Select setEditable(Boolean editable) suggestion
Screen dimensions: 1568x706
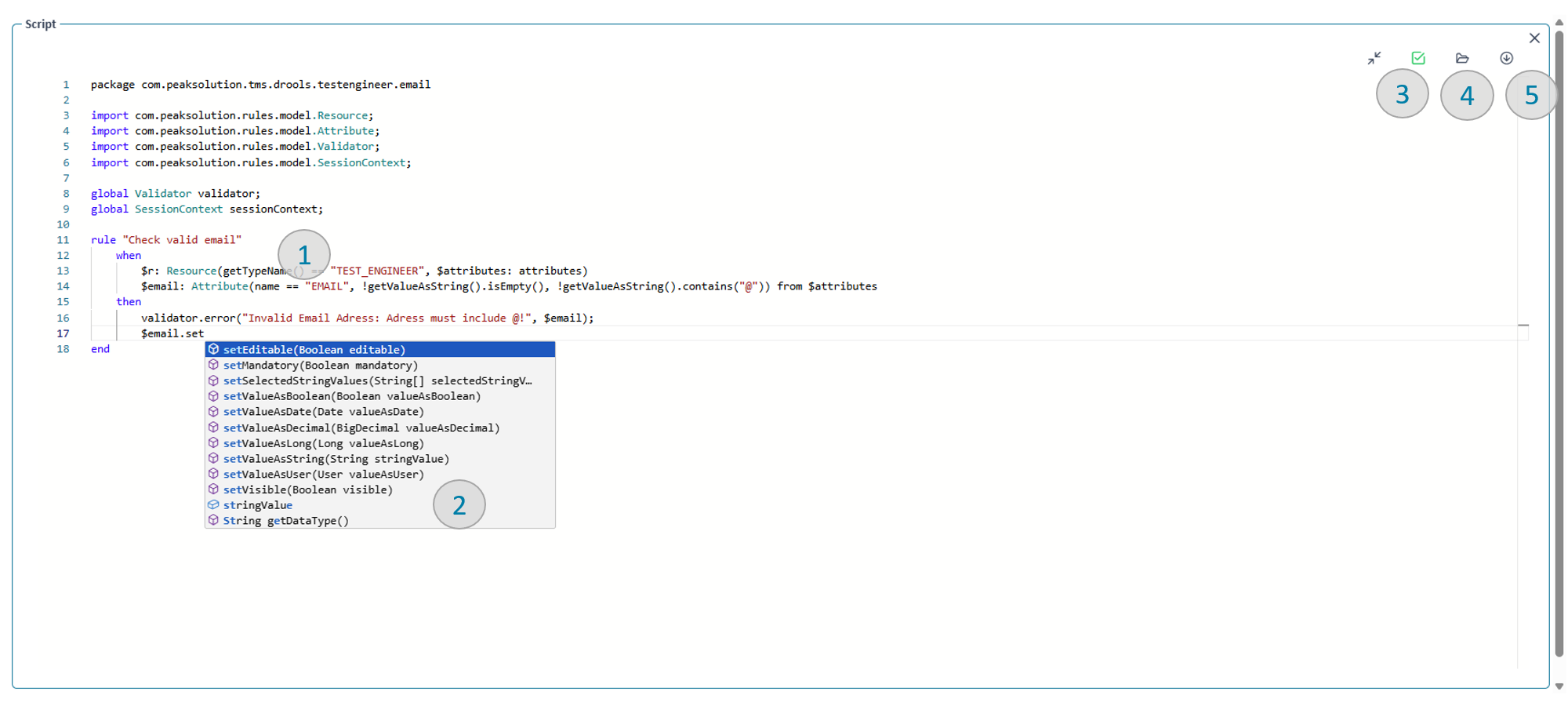coord(380,349)
